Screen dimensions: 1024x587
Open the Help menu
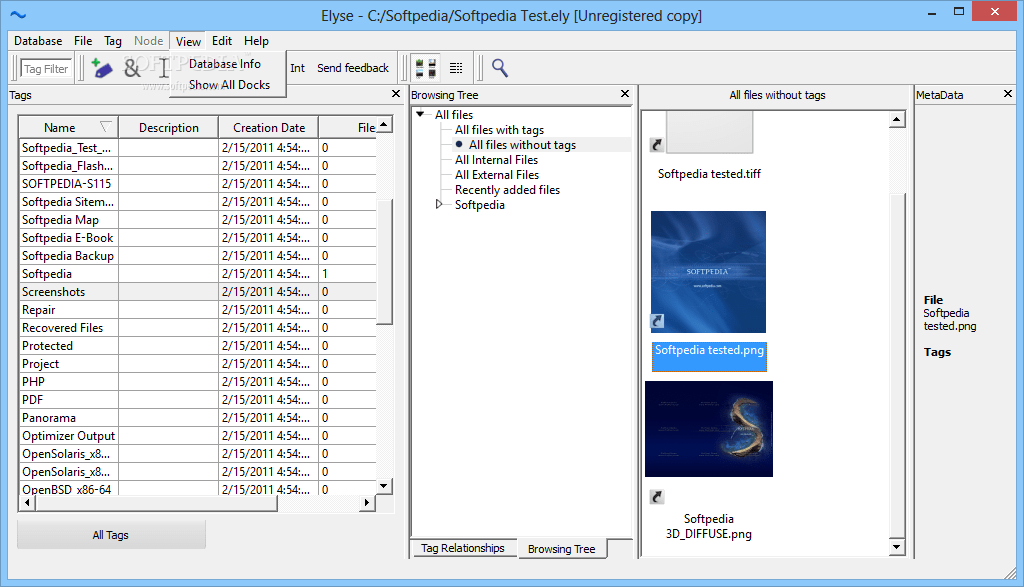pos(257,40)
